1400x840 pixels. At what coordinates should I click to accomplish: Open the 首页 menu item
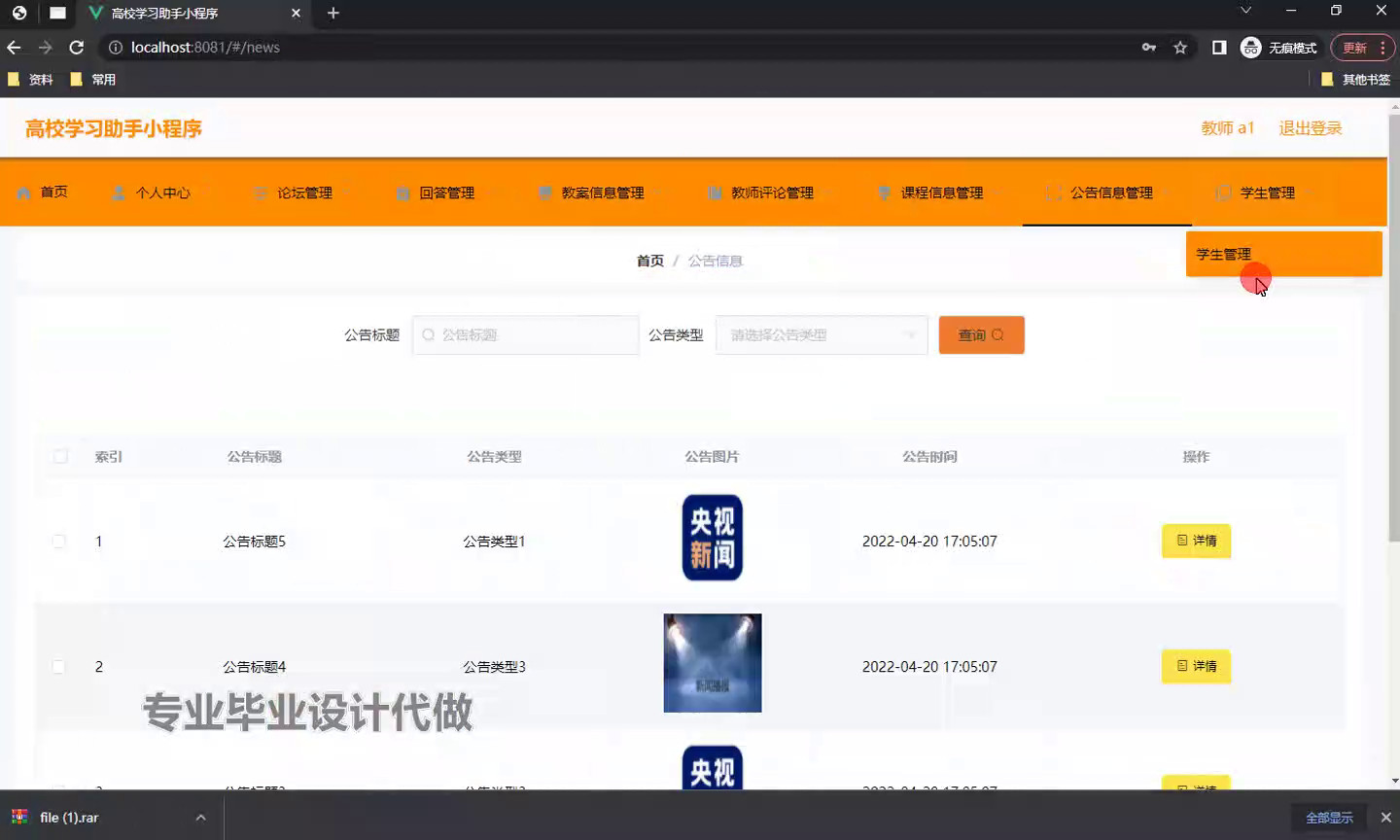(x=53, y=192)
